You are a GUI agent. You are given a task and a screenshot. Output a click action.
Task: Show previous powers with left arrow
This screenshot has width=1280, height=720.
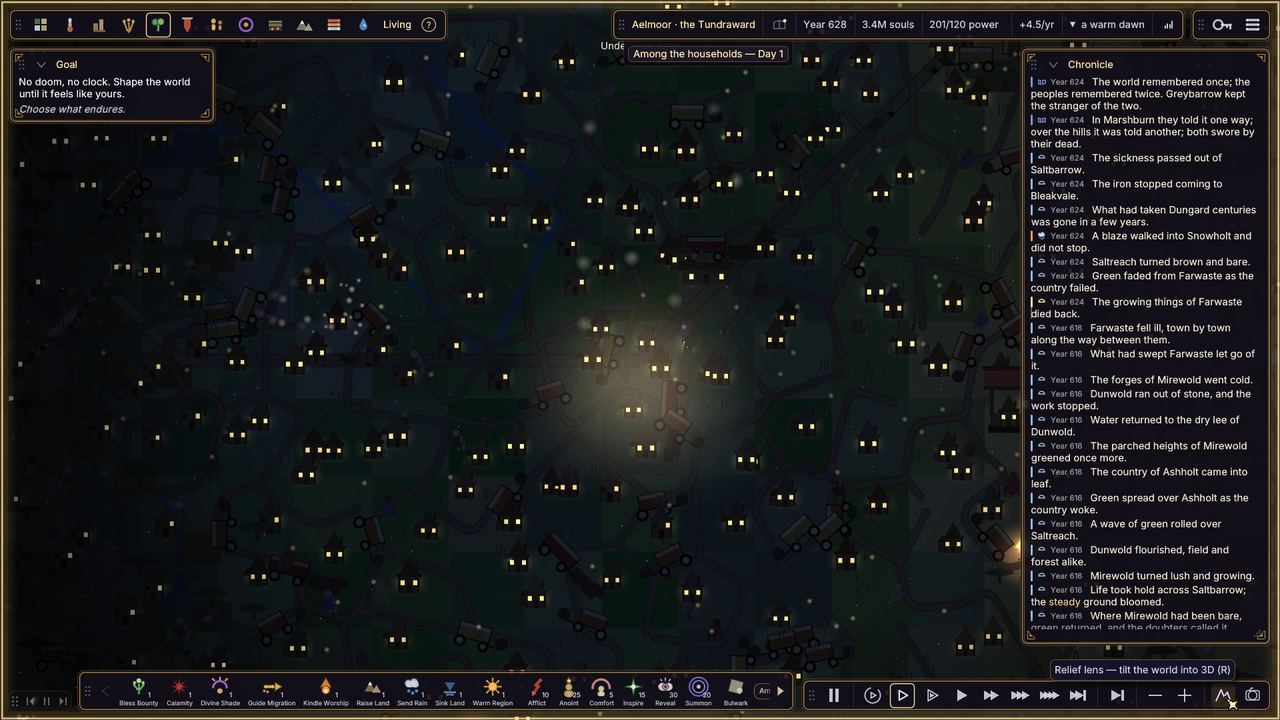pos(105,691)
